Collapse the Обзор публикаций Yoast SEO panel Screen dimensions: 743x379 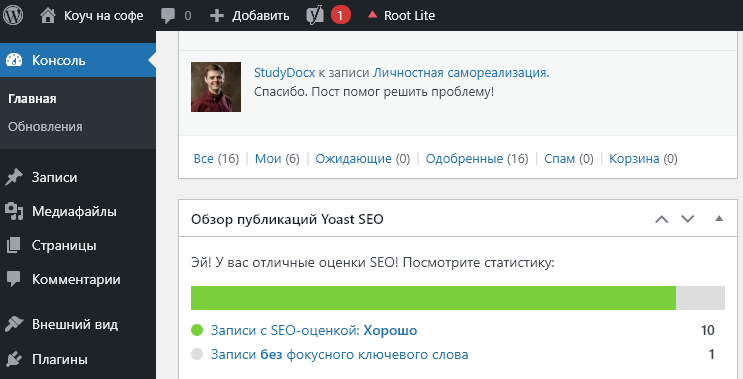tap(719, 219)
